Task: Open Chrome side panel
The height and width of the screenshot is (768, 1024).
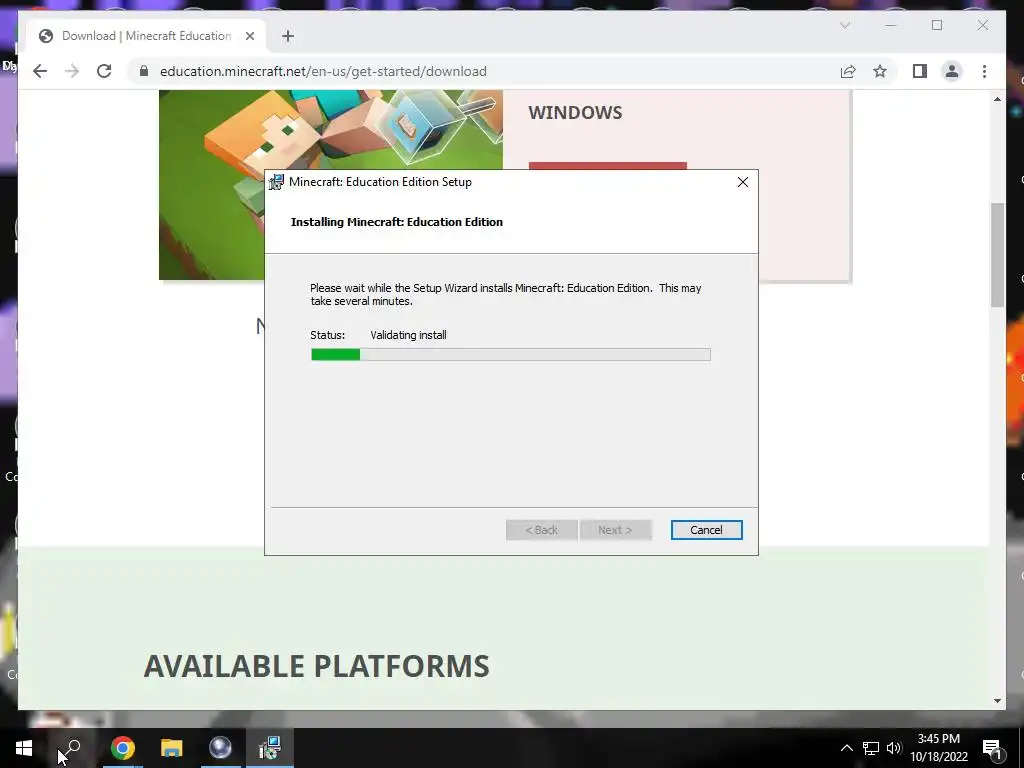Action: click(920, 71)
